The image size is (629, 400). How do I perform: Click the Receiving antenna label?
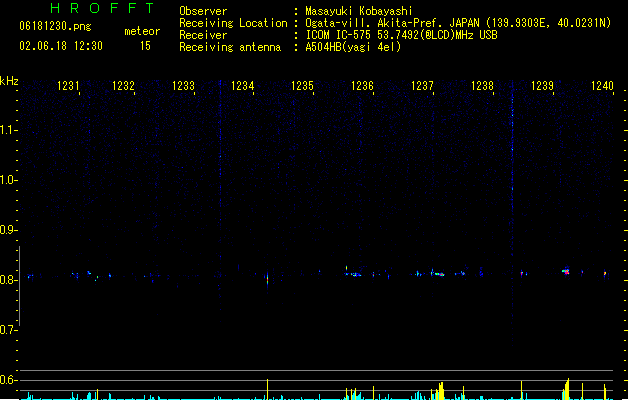click(230, 47)
